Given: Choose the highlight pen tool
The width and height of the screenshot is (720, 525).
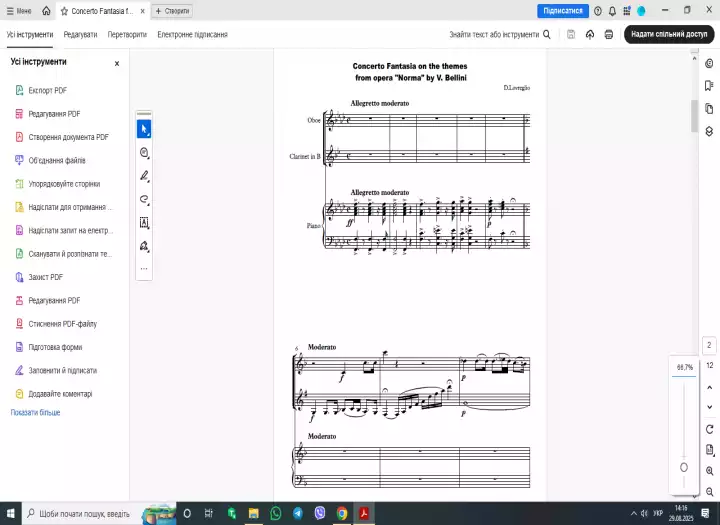Looking at the screenshot, I should [144, 176].
